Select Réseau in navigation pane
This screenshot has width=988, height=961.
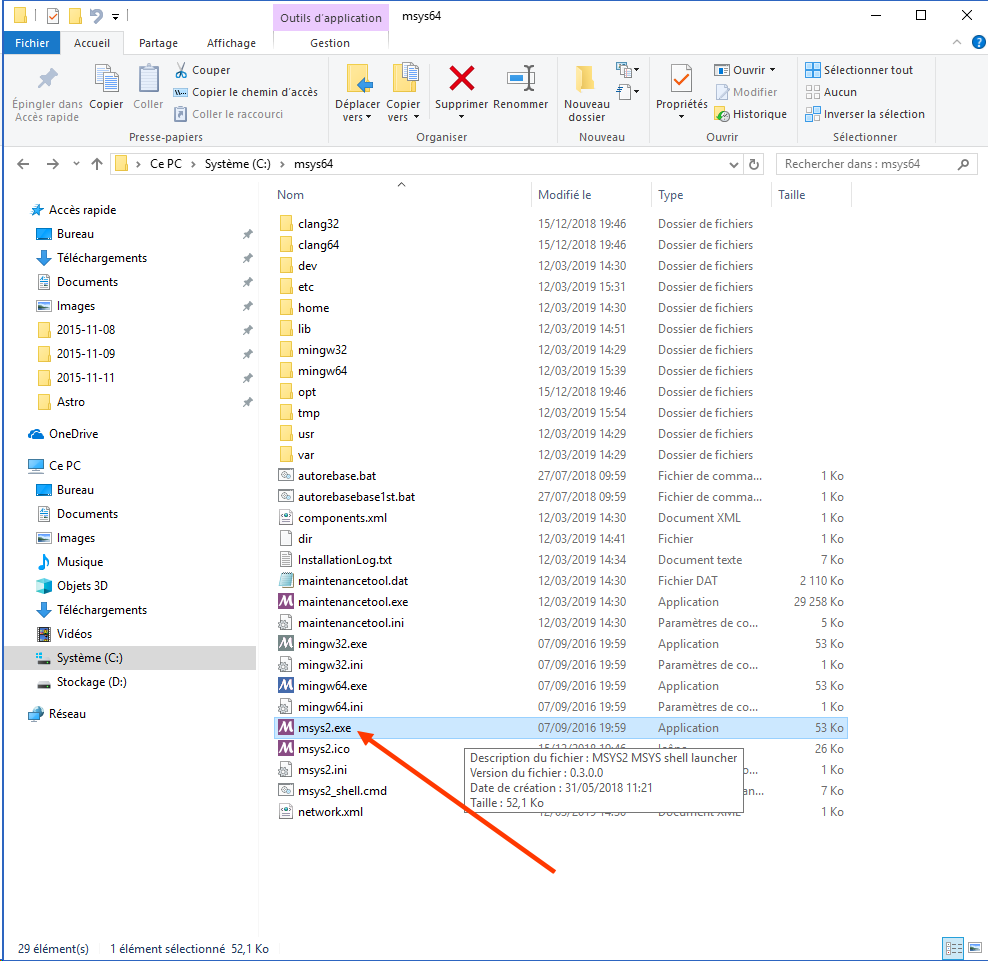[67, 713]
